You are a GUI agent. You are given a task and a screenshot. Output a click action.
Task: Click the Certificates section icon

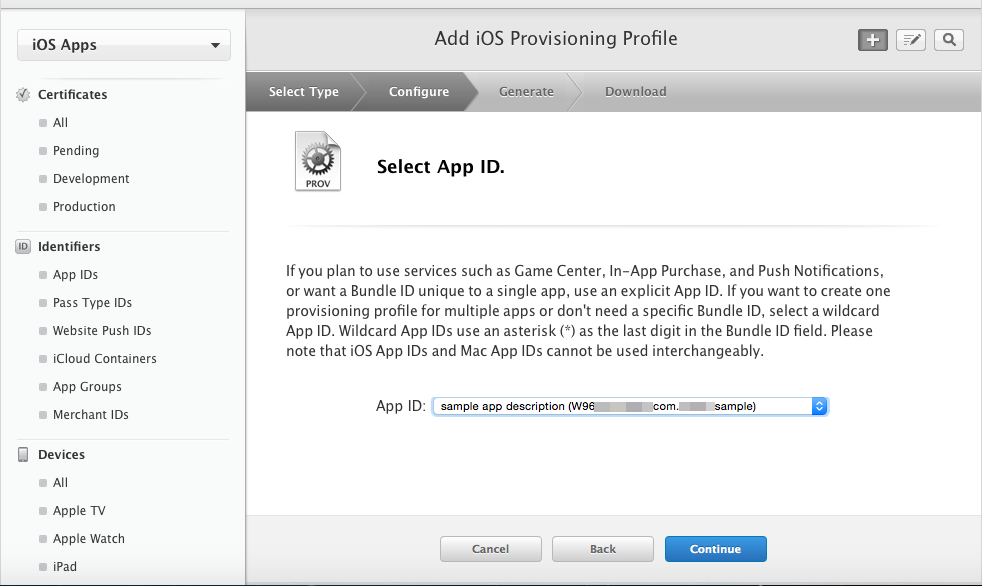[23, 95]
